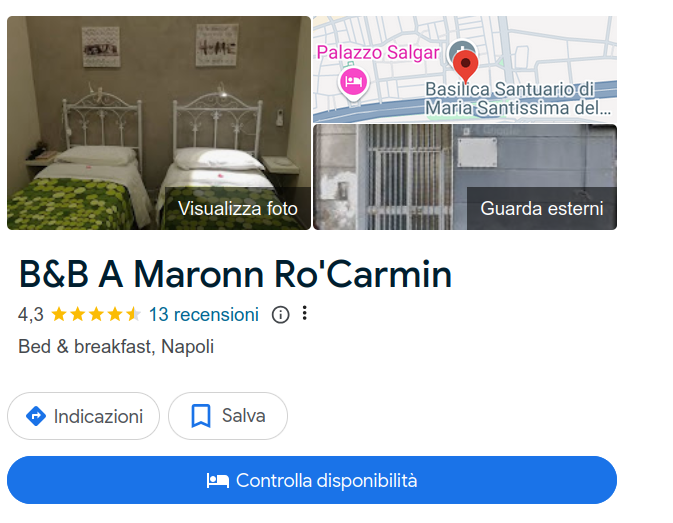The height and width of the screenshot is (523, 673).
Task: Click the Salva button
Action: 228,416
